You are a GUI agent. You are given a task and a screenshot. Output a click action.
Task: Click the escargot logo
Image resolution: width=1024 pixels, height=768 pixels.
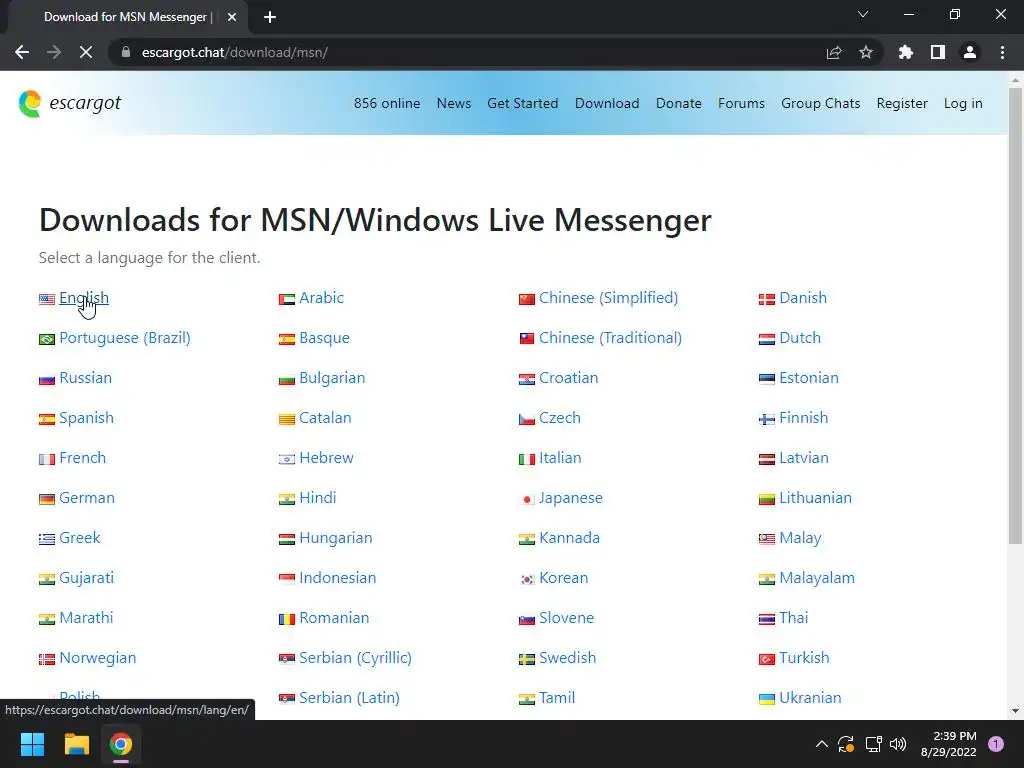(x=70, y=103)
